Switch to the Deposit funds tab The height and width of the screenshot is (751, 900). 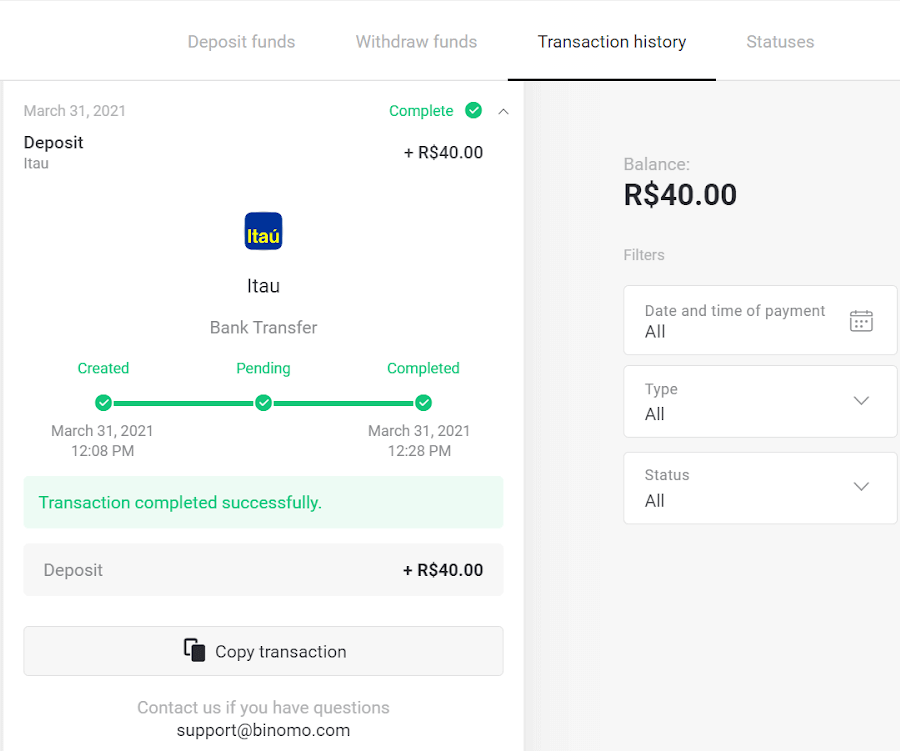[x=241, y=41]
